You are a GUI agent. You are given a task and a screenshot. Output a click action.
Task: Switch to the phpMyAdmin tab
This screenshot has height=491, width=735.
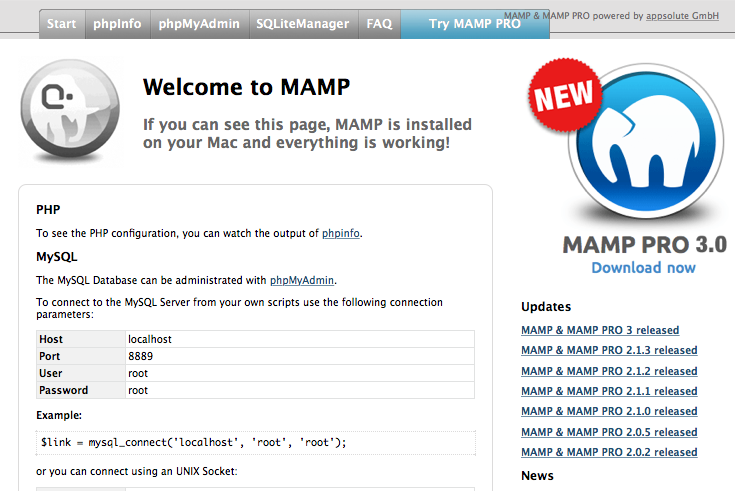coord(199,24)
